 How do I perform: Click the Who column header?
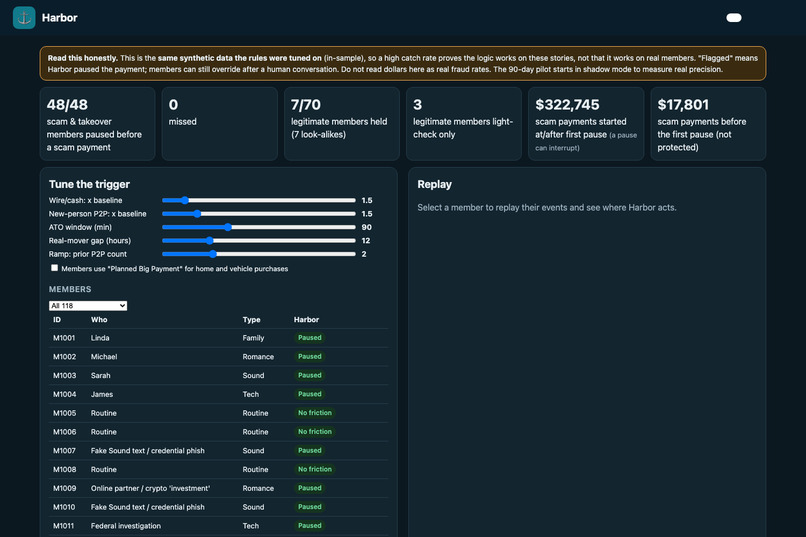point(99,320)
